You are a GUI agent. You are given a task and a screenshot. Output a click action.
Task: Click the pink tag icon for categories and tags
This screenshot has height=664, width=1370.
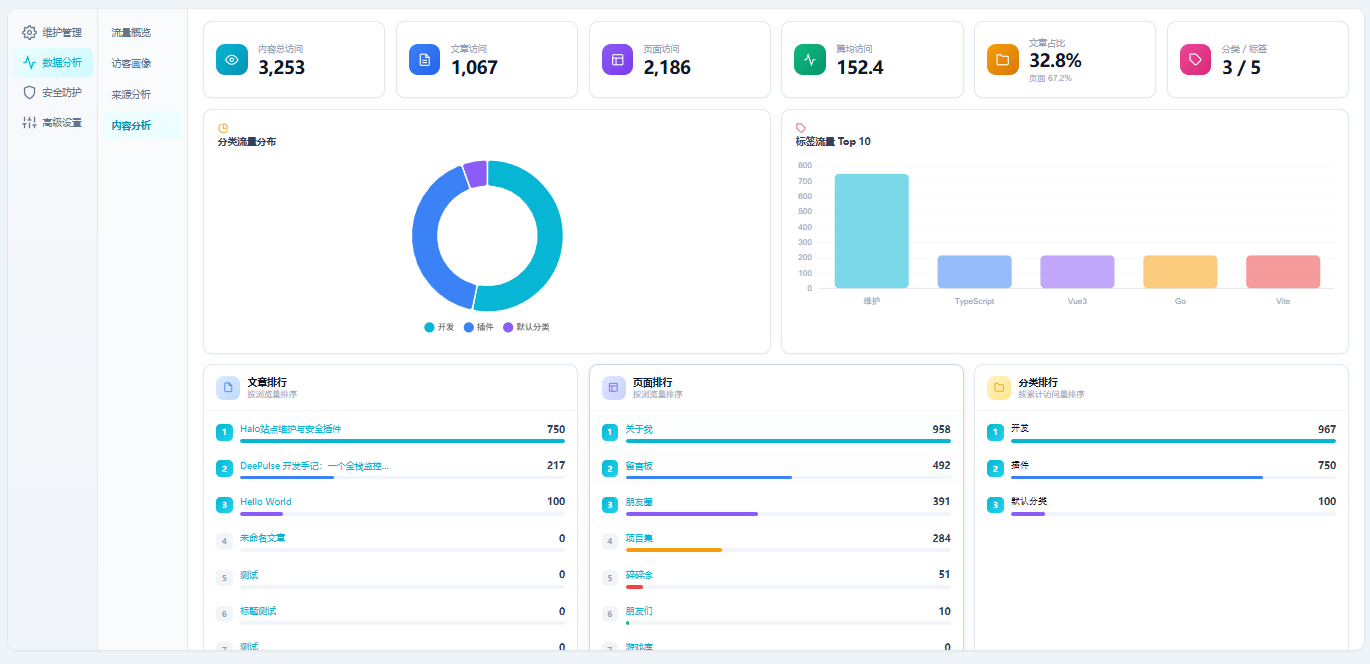point(1195,60)
